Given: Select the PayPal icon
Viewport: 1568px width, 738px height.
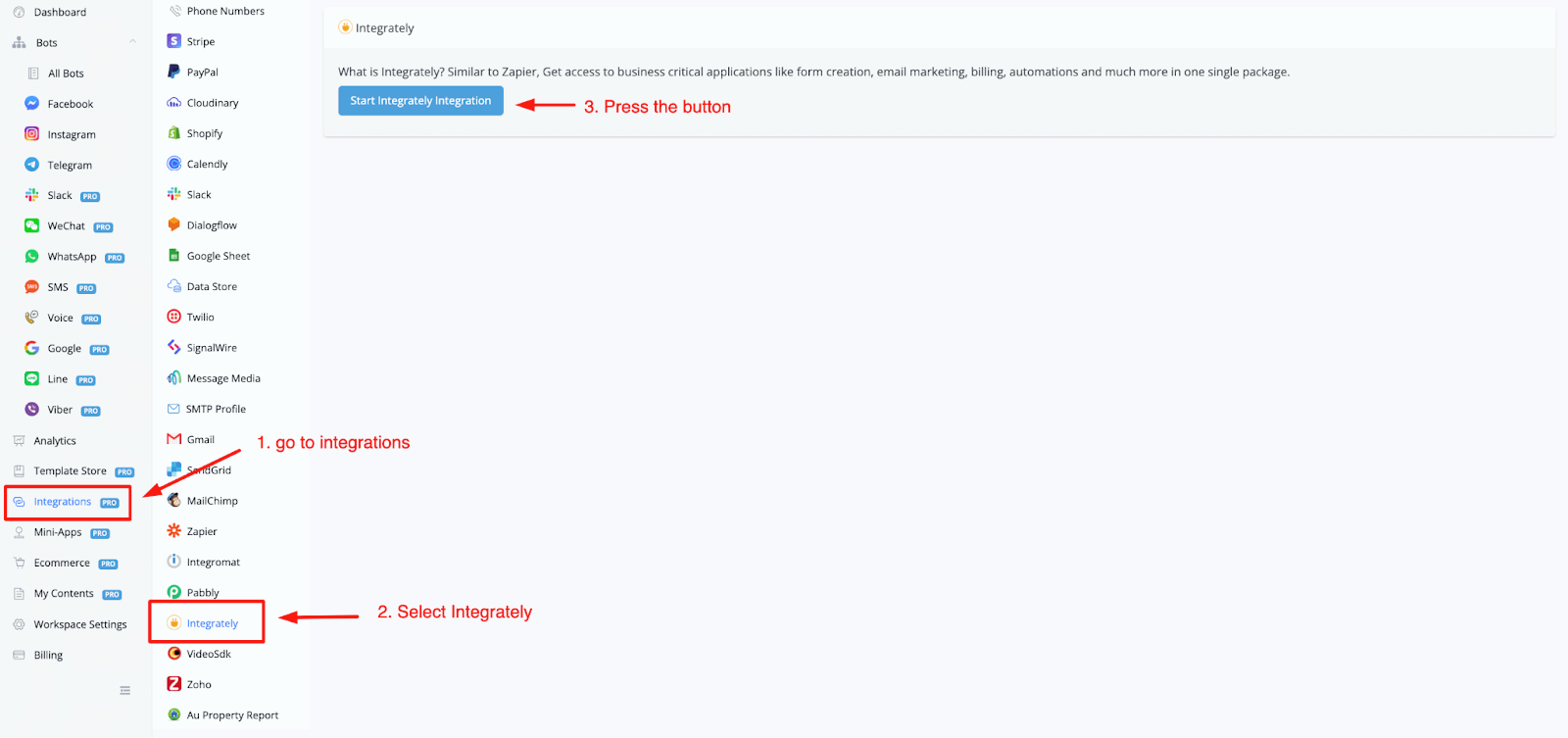Looking at the screenshot, I should pyautogui.click(x=174, y=72).
